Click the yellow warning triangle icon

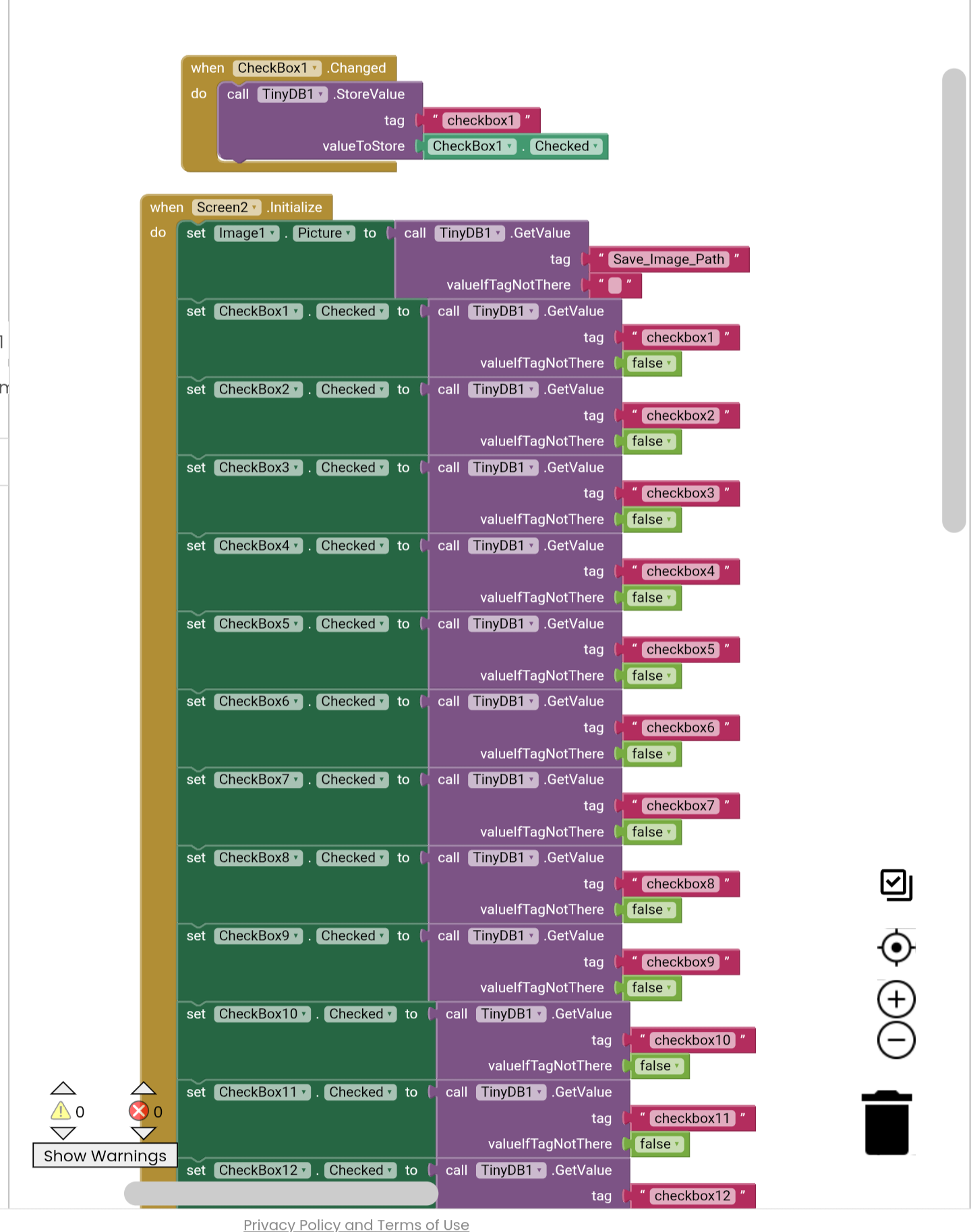61,1111
